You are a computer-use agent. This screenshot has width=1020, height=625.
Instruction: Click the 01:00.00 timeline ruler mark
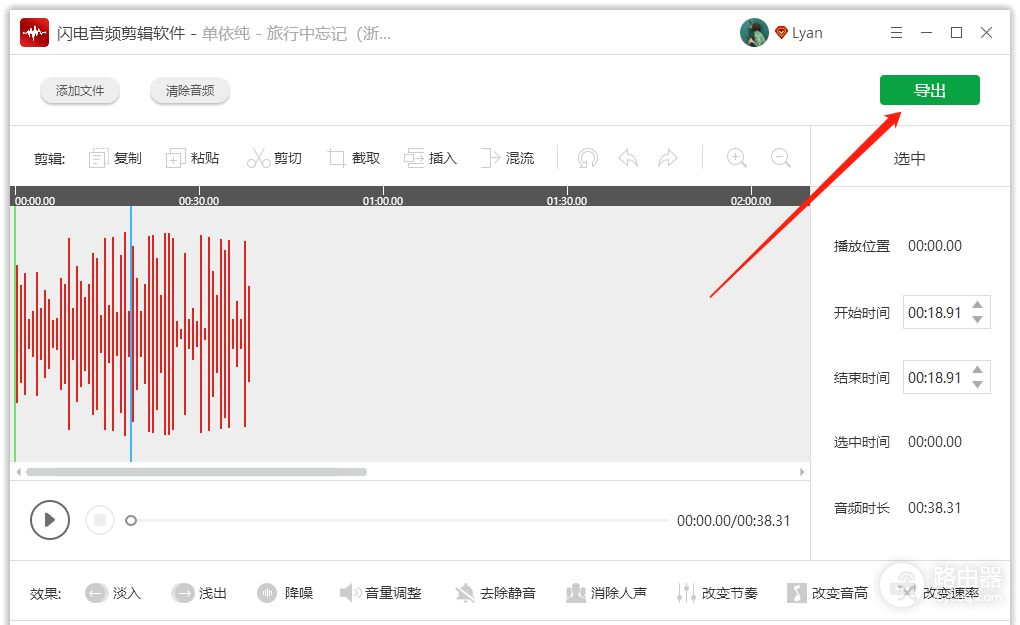[382, 201]
